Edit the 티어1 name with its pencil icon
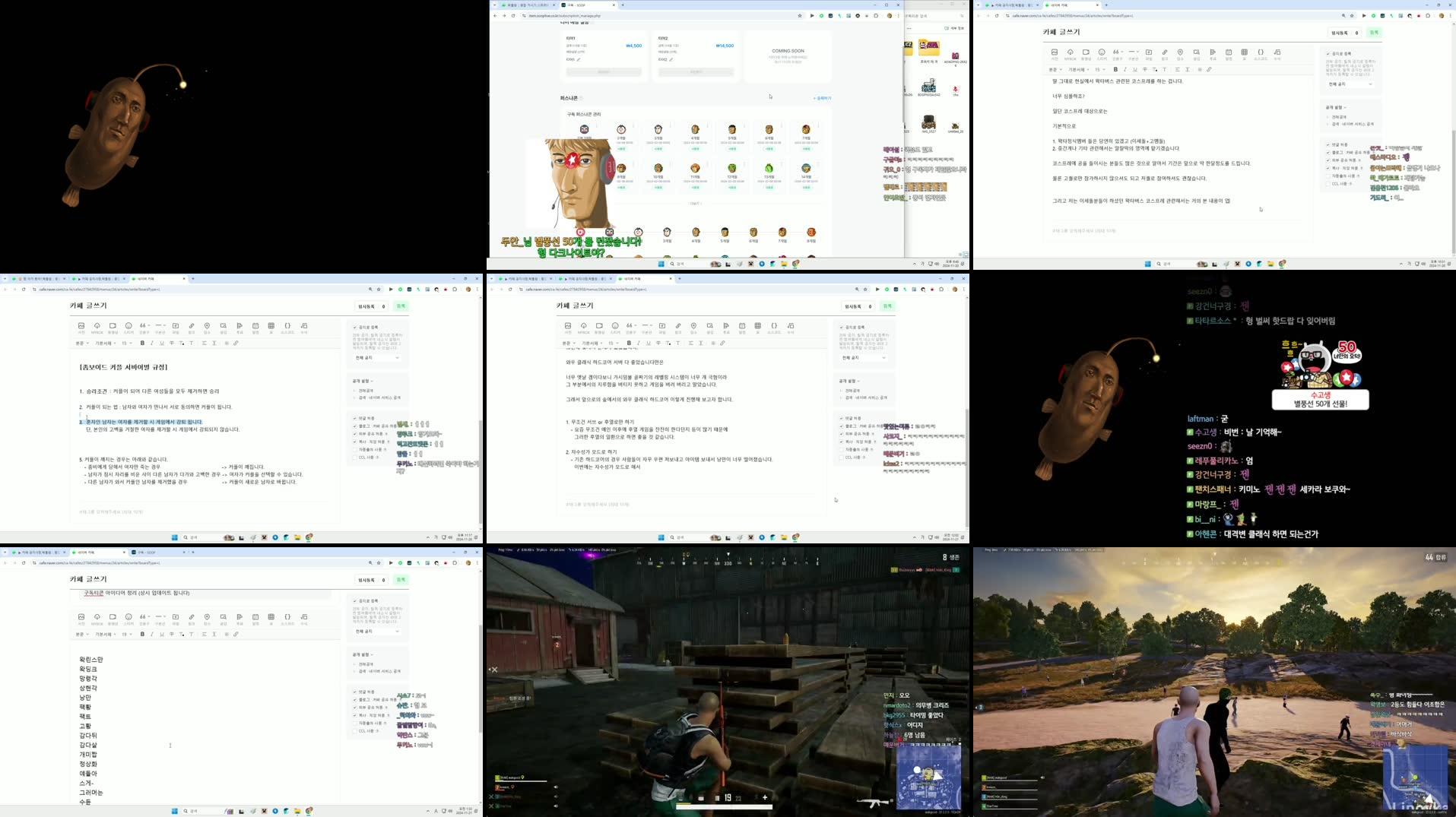This screenshot has width=1456, height=817. pos(579,59)
